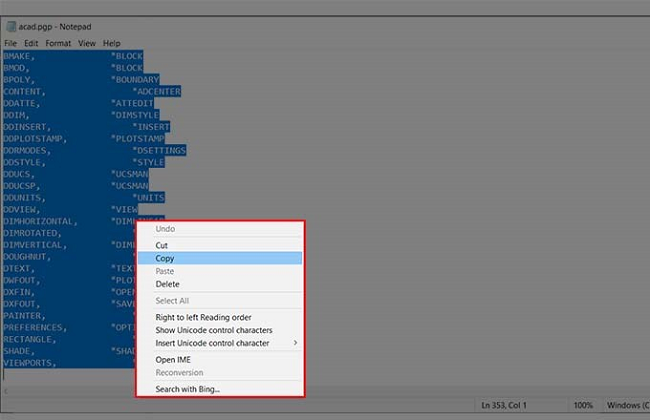Click the DIMROTATED alias text
Image resolution: width=650 pixels, height=420 pixels.
(32, 233)
